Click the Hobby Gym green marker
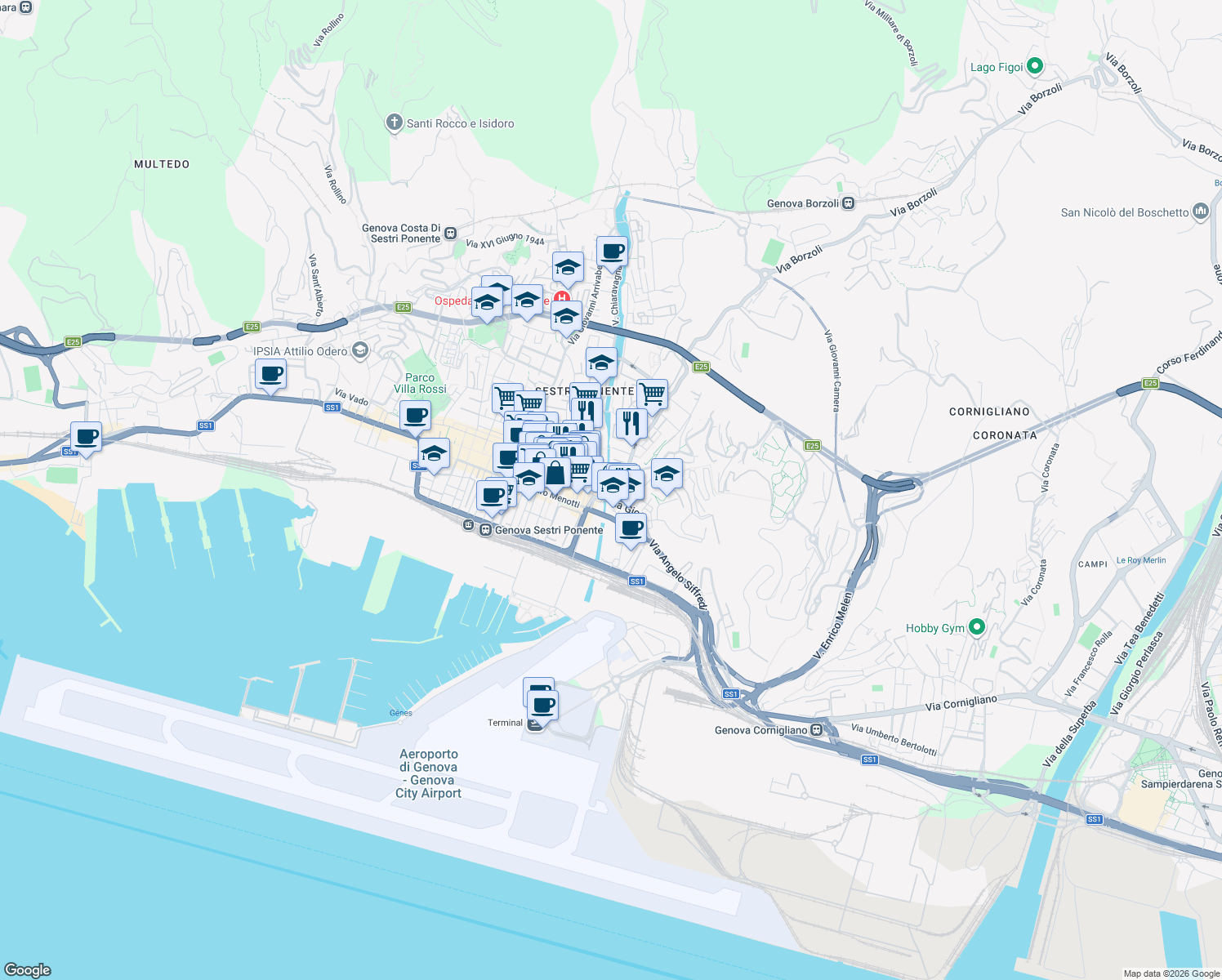1222x980 pixels. tap(975, 627)
